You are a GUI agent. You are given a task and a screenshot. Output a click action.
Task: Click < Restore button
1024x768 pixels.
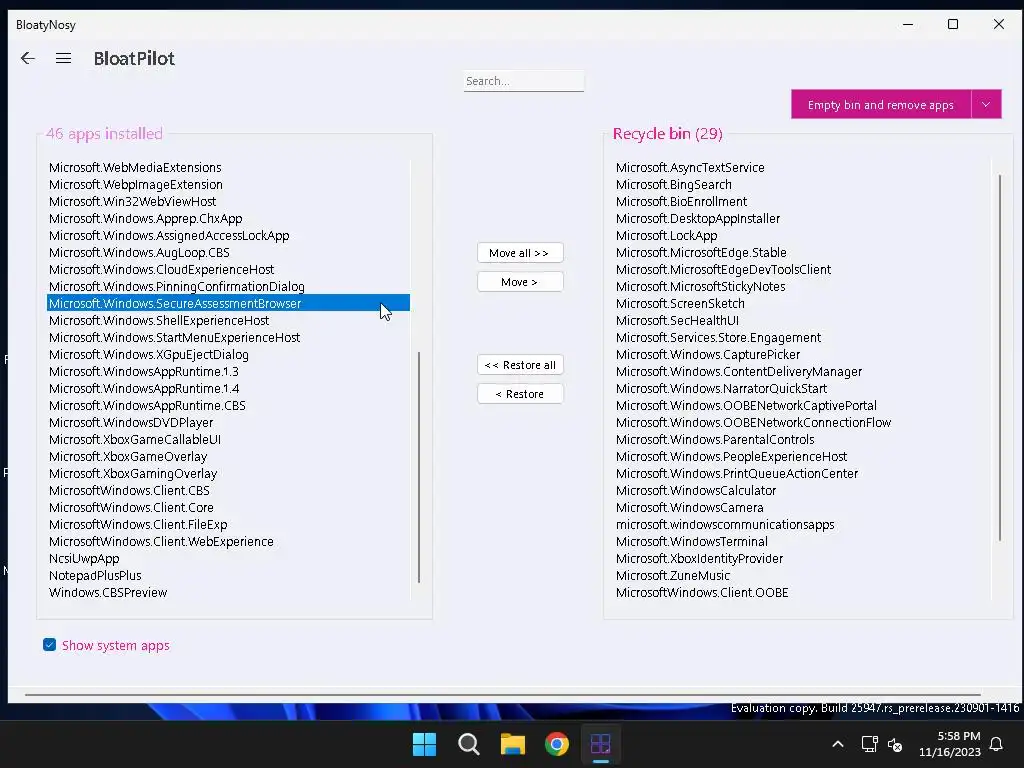pyautogui.click(x=520, y=394)
